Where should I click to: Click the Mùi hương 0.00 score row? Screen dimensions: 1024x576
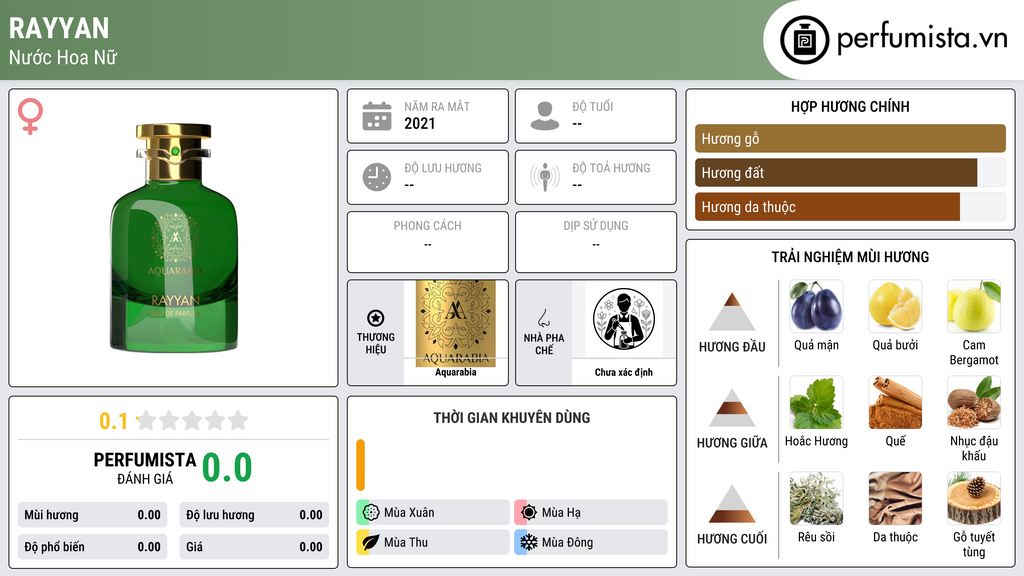click(92, 515)
